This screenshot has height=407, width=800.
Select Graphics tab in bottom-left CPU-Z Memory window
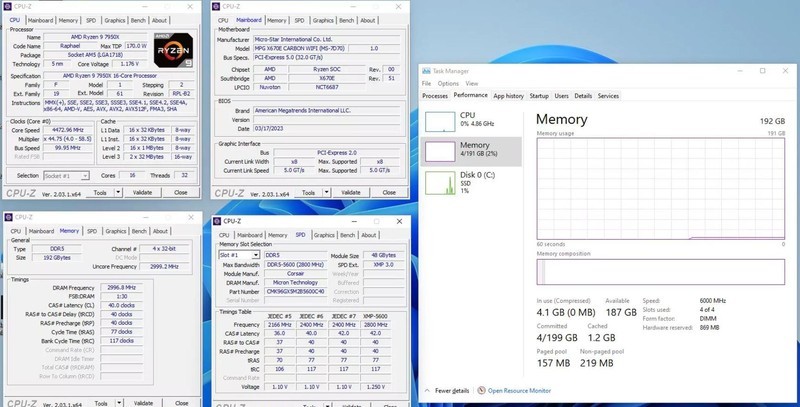click(x=115, y=231)
